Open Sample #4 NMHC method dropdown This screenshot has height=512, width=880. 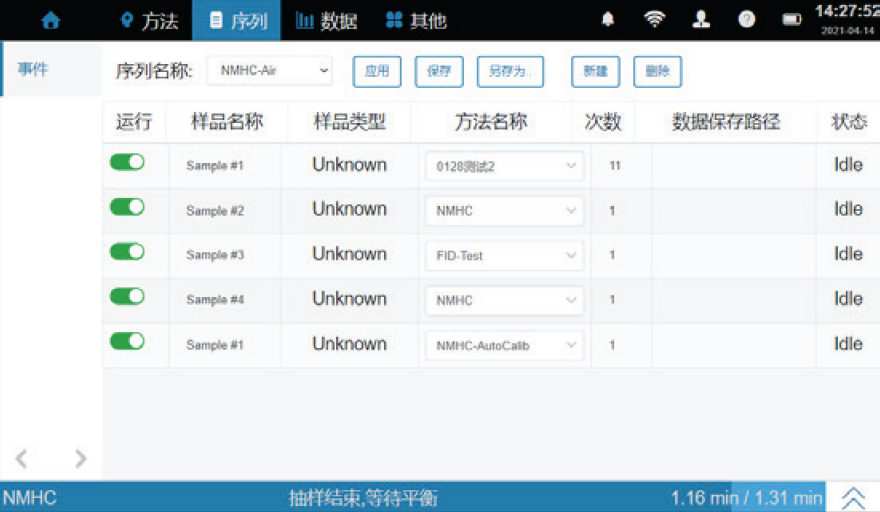click(x=505, y=300)
